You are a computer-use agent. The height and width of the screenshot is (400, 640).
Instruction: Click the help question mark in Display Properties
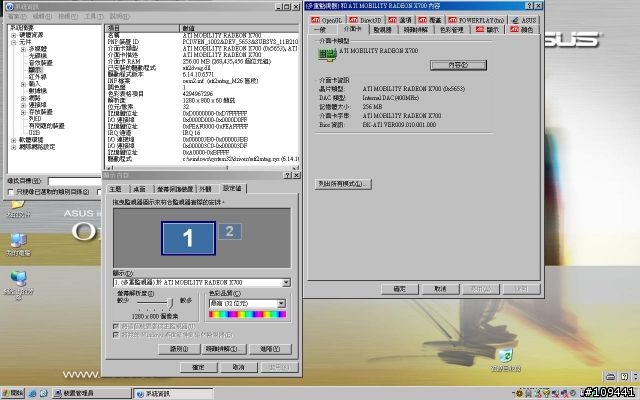coord(287,175)
